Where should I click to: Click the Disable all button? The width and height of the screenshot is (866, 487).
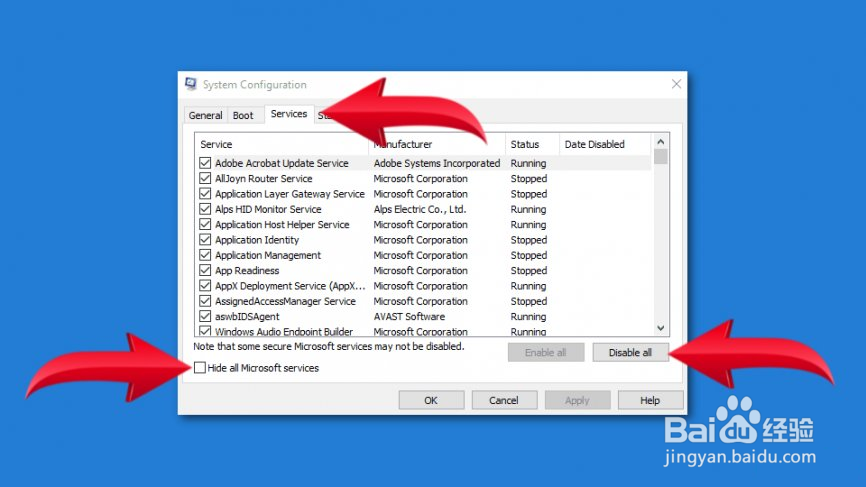coord(630,352)
